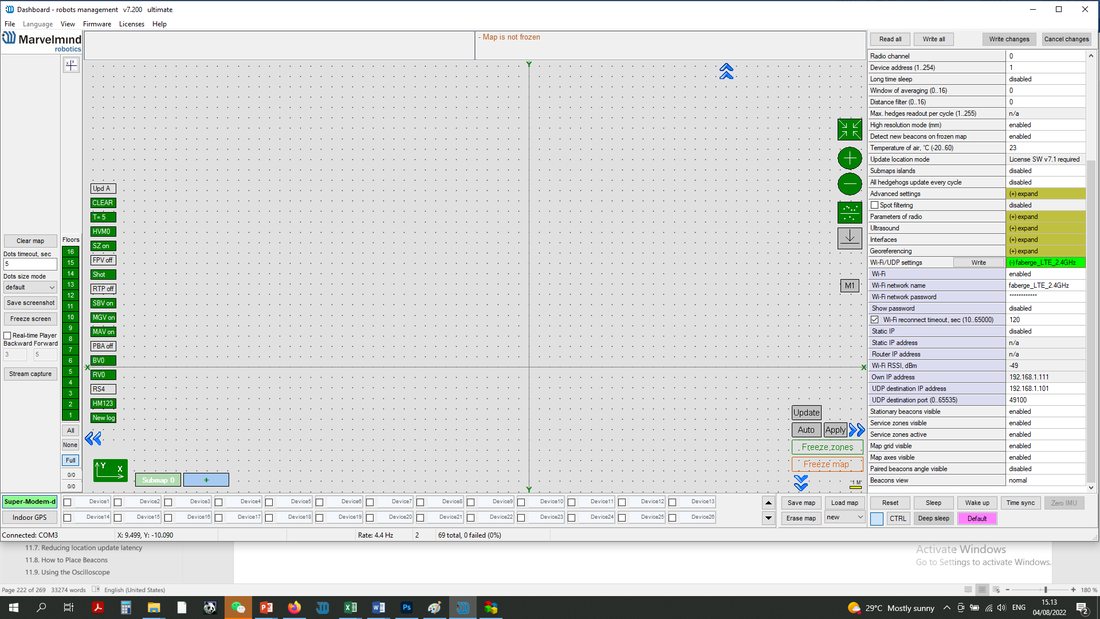Screen dimensions: 1100x619
Task: Click the green dotted map icon
Action: (850, 213)
